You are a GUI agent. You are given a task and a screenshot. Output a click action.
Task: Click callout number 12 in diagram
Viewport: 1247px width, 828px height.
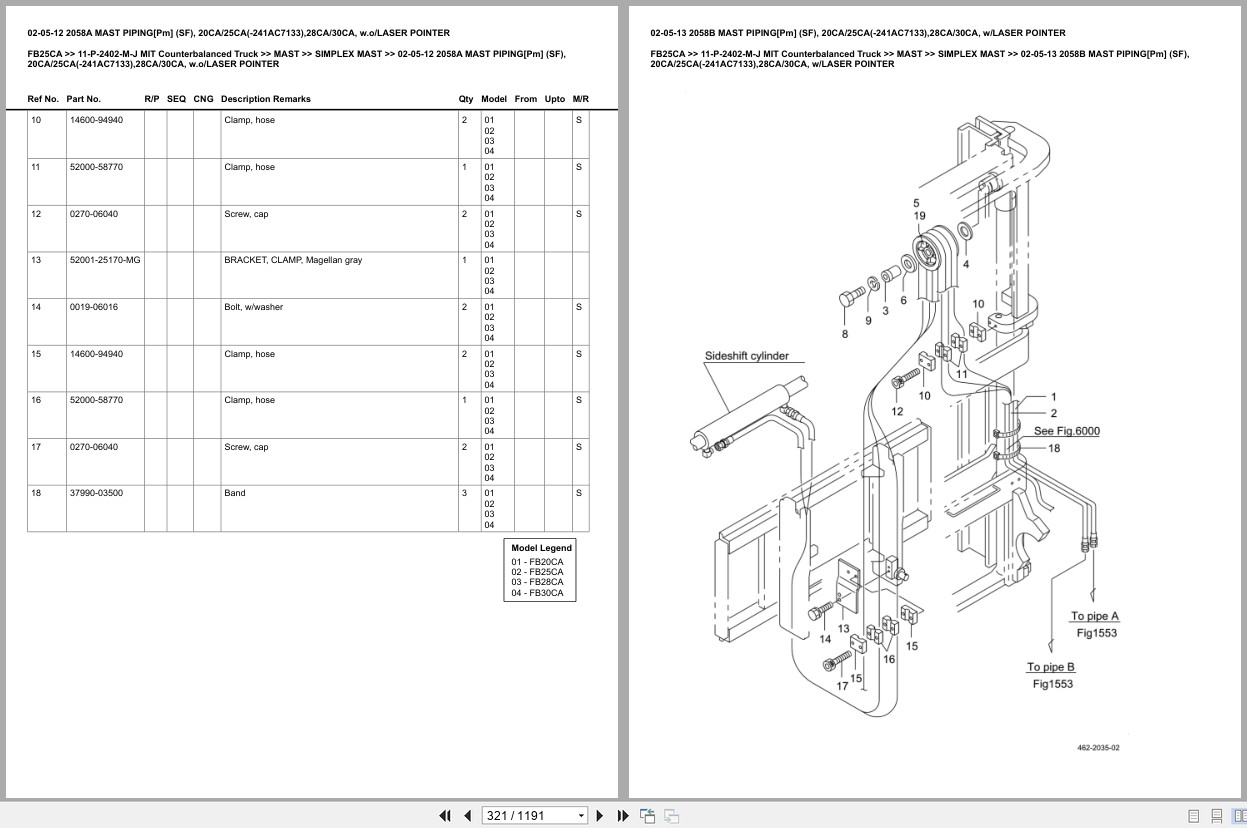pyautogui.click(x=897, y=411)
